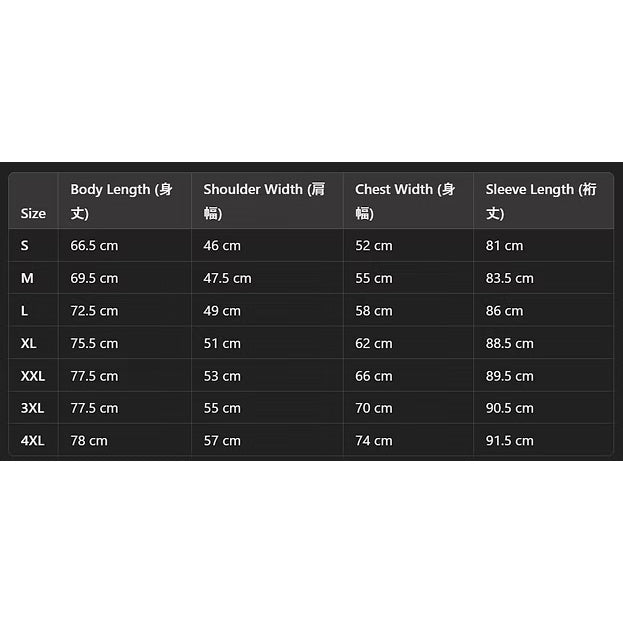The width and height of the screenshot is (623, 623).
Task: Click the M size row label
Action: (27, 278)
